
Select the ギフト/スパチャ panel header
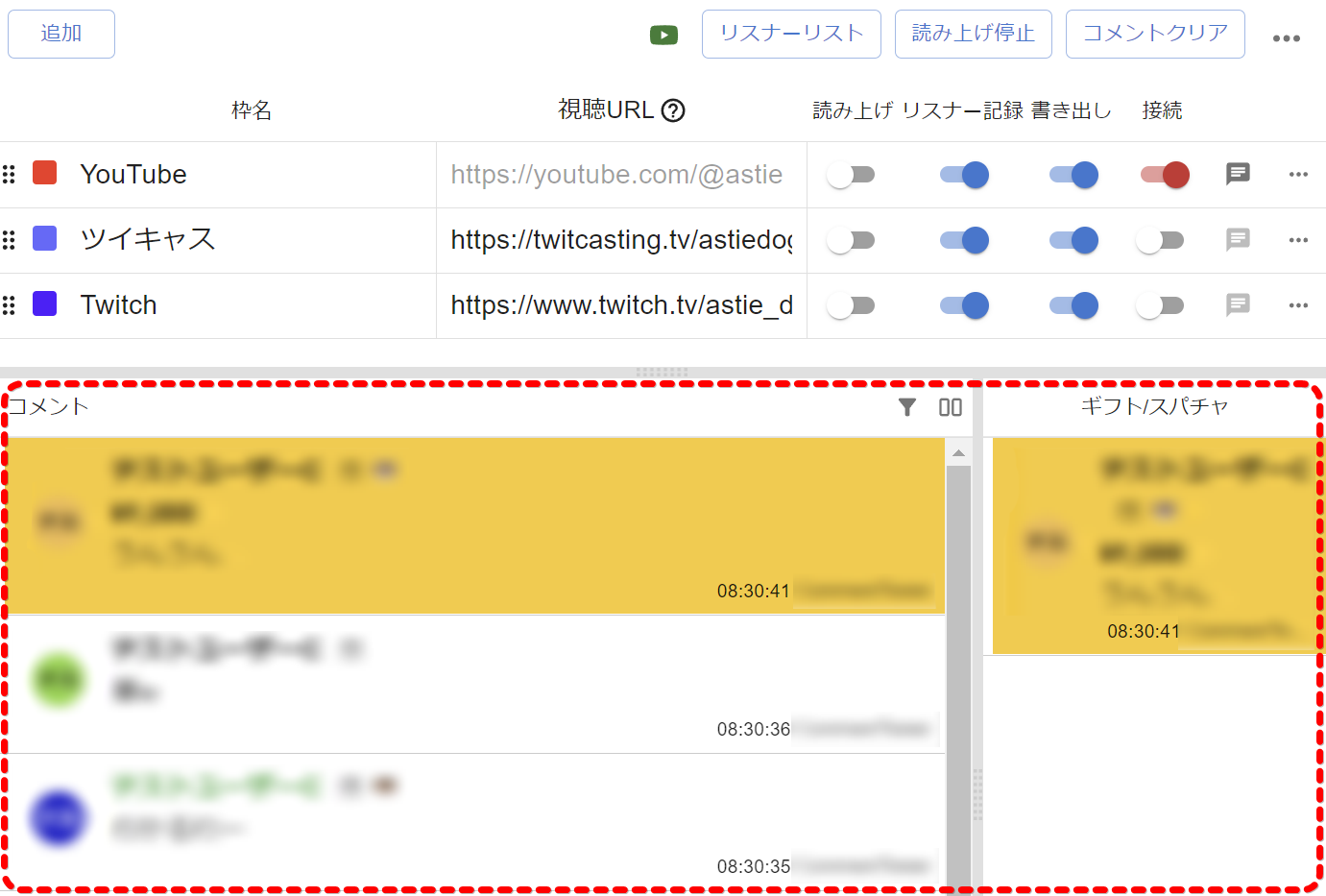click(1154, 406)
